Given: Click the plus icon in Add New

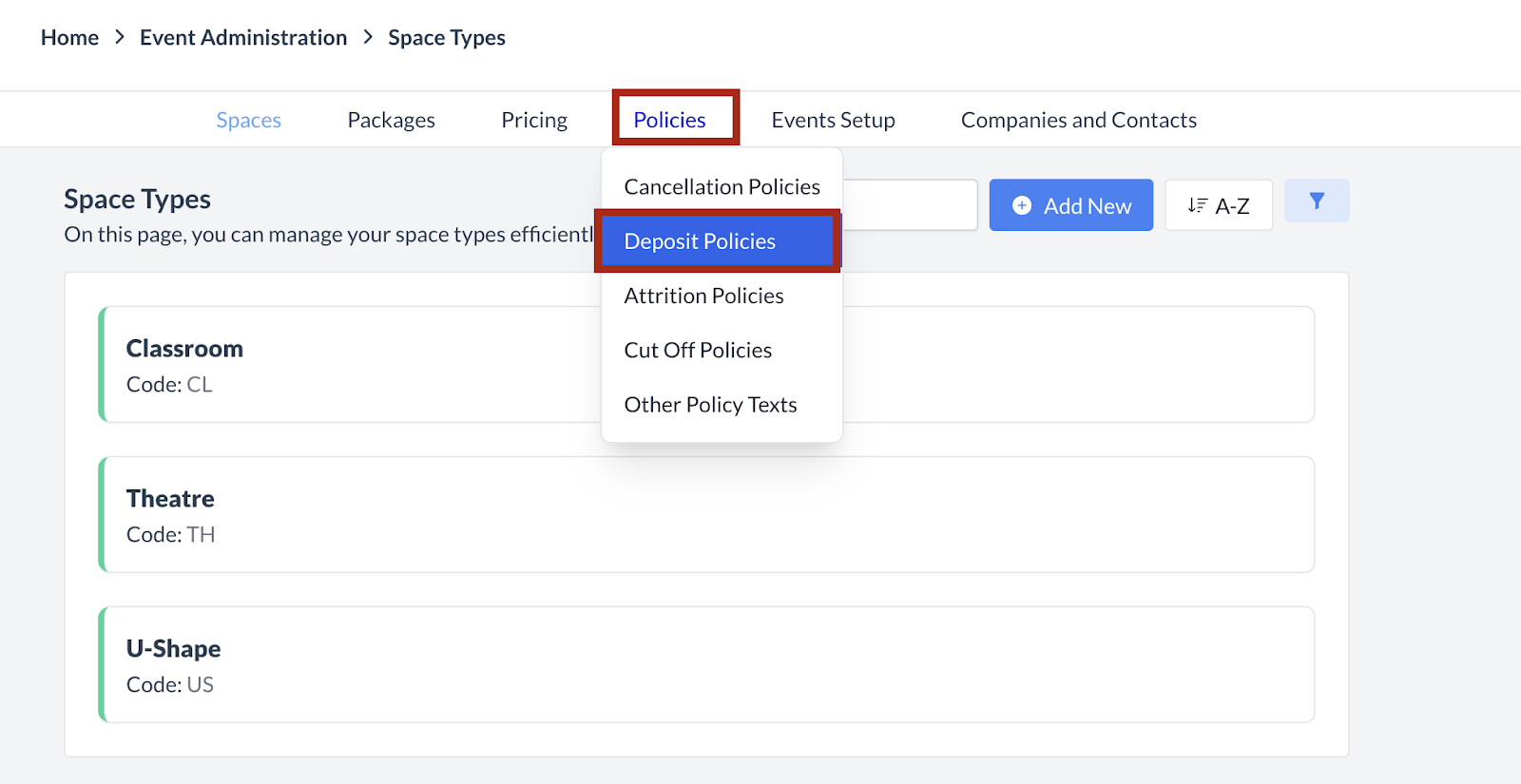Looking at the screenshot, I should [1021, 205].
